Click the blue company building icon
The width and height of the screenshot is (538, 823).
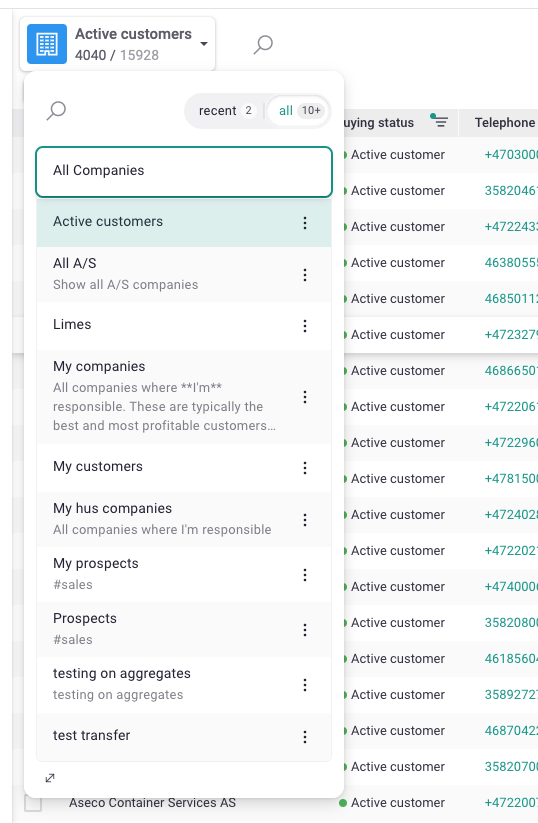point(47,44)
